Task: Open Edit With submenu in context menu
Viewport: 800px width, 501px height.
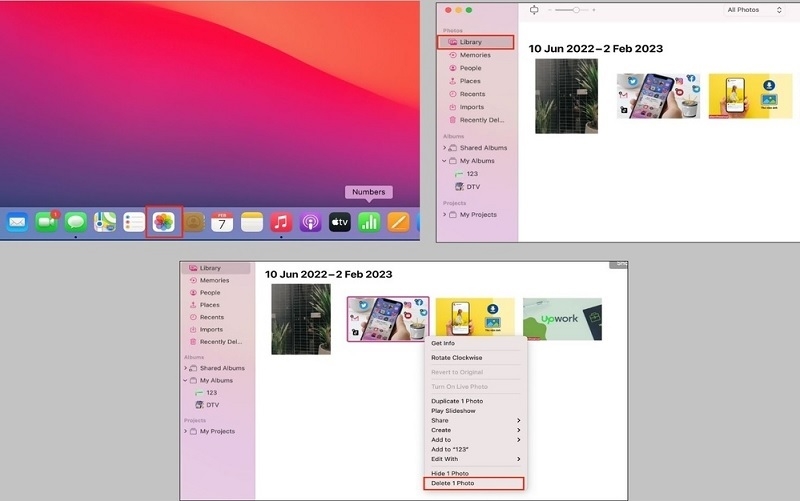Action: point(474,459)
